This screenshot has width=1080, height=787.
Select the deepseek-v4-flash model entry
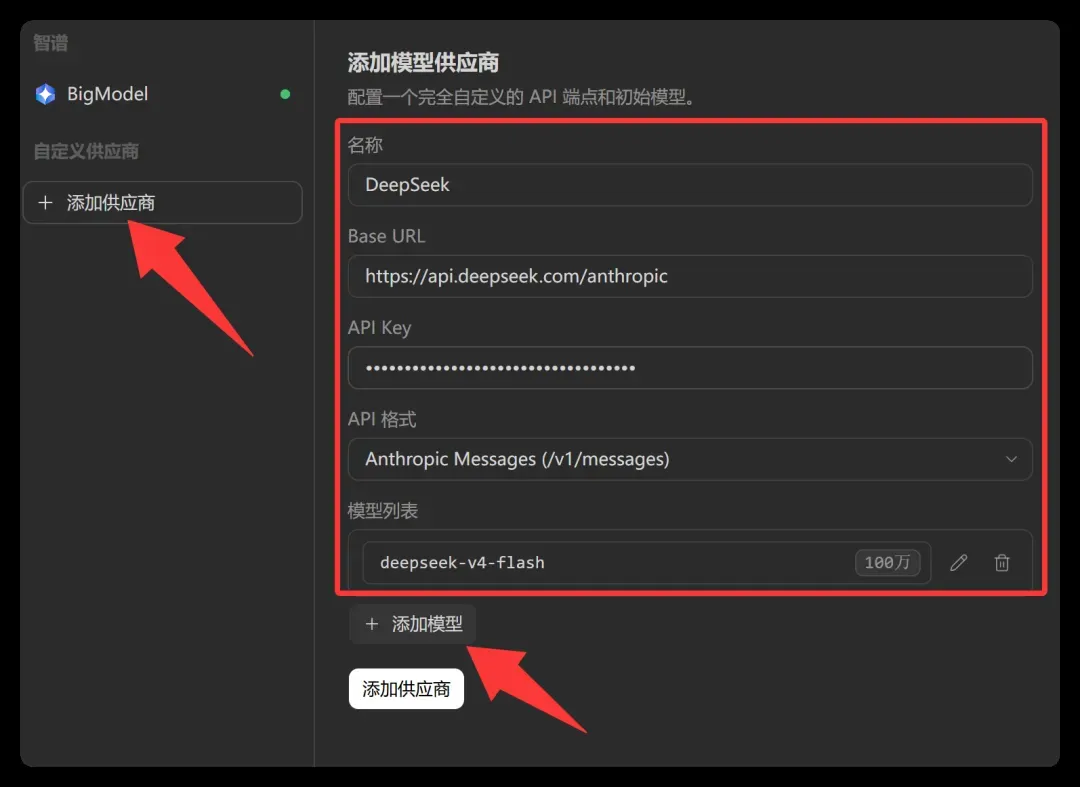(x=646, y=563)
